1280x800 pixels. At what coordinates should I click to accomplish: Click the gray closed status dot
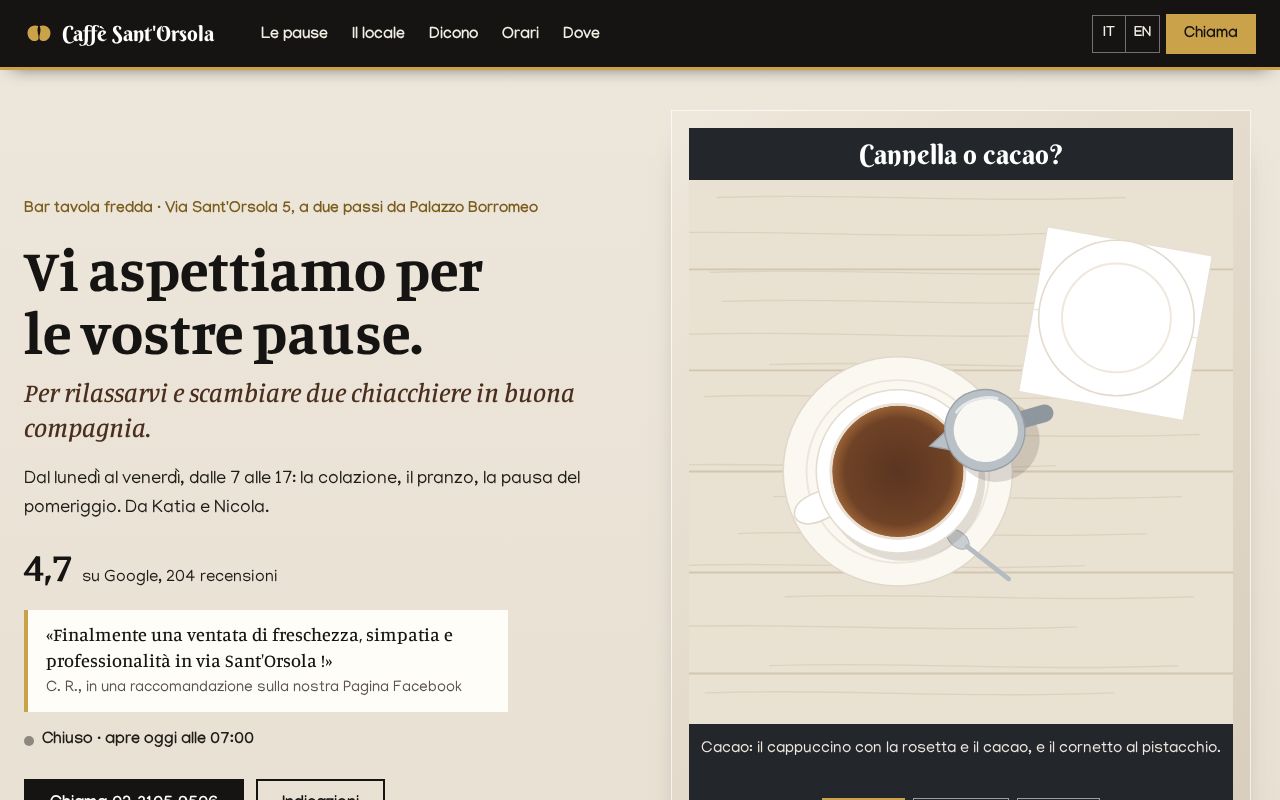coord(29,741)
